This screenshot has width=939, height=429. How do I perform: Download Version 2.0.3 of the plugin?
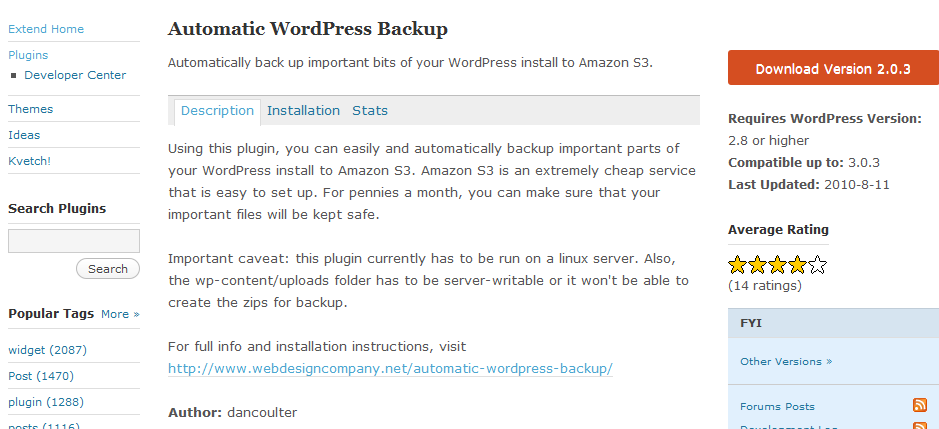point(833,68)
